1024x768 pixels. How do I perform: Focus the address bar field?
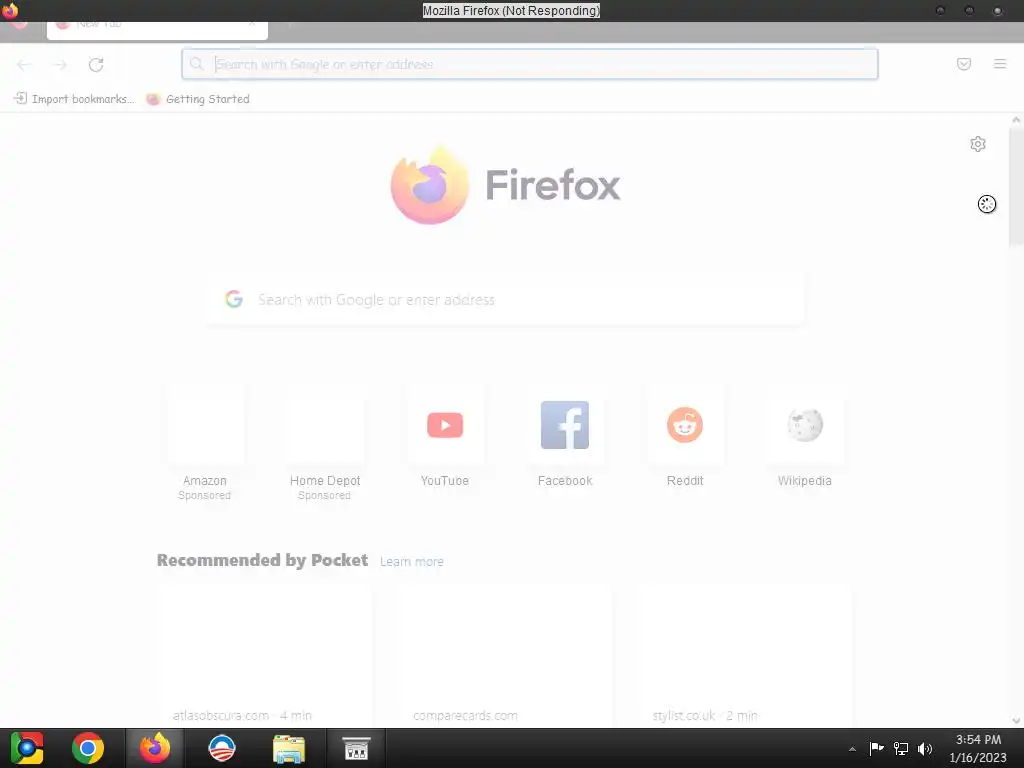[530, 64]
